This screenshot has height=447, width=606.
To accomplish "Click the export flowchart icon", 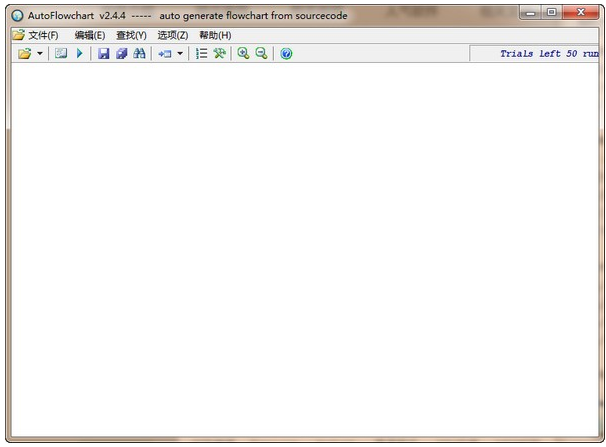I will tap(164, 54).
